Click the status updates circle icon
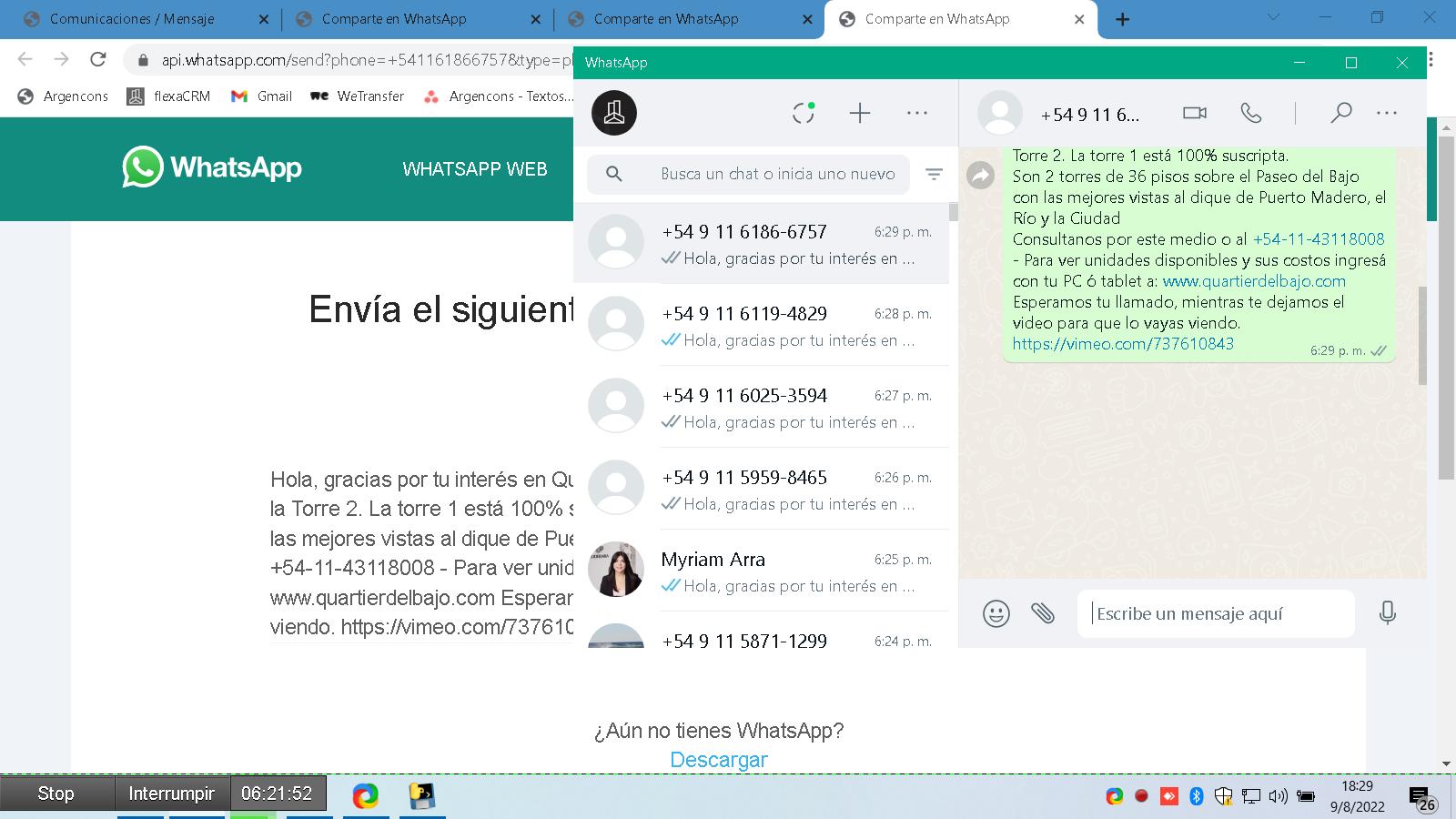Screen dimensions: 1456x819 pos(803,113)
